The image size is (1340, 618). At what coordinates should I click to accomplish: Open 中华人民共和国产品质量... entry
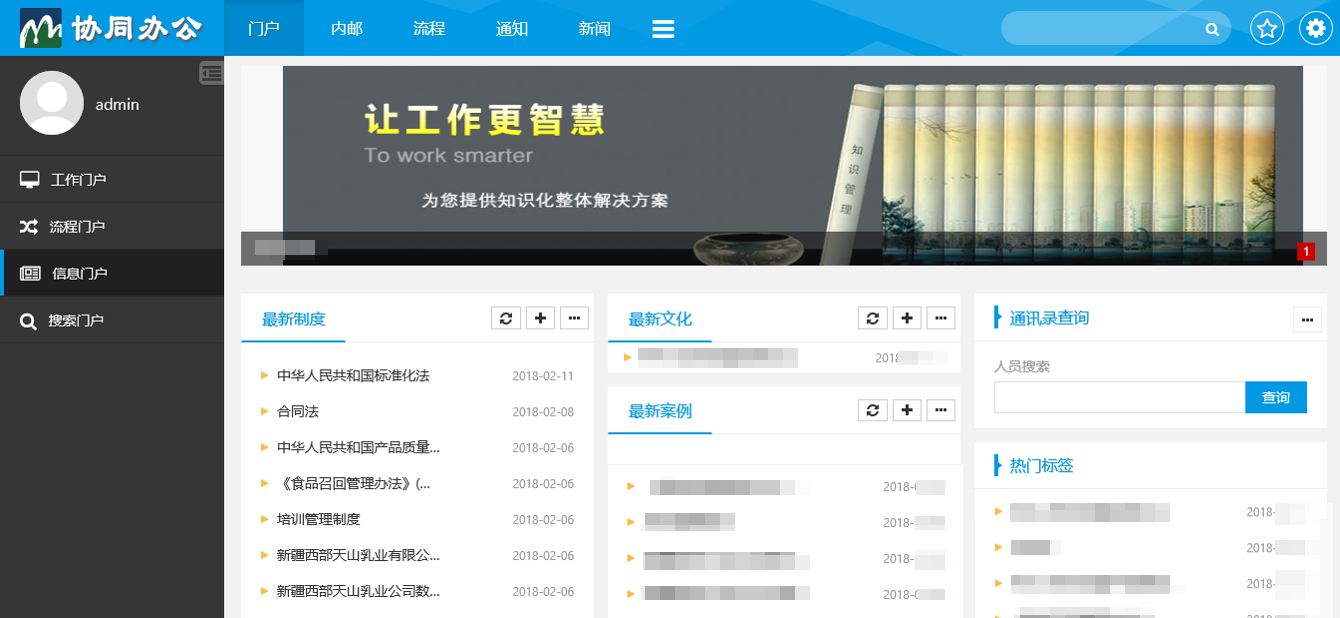(x=358, y=448)
